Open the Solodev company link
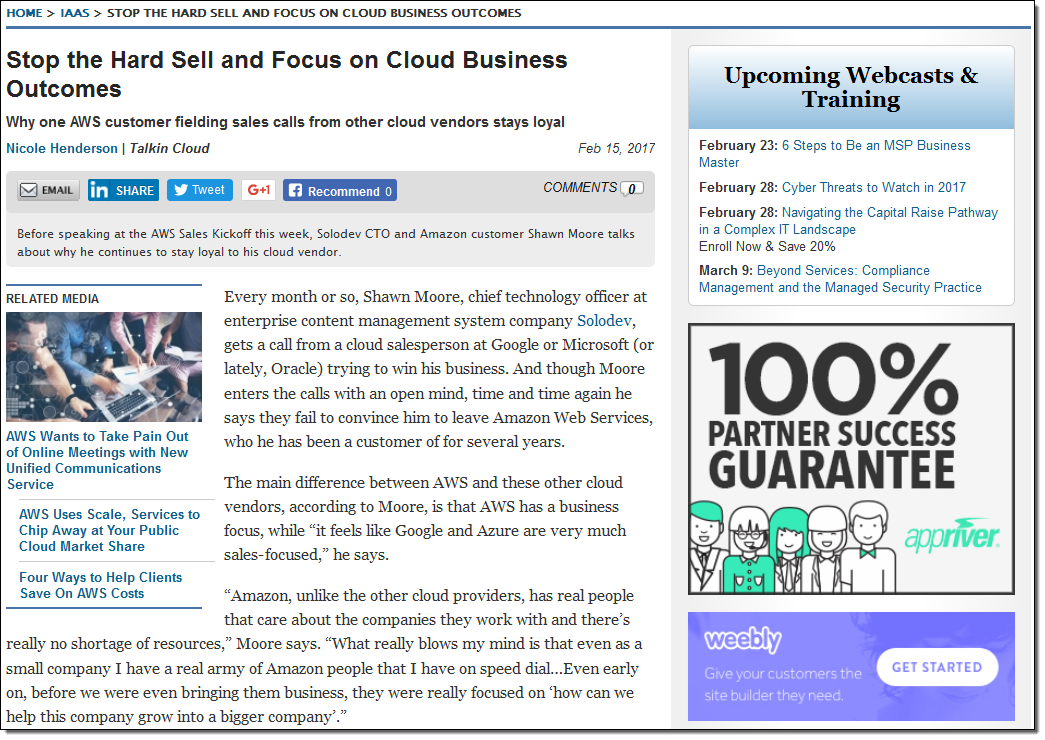The height and width of the screenshot is (740, 1045). [x=604, y=321]
